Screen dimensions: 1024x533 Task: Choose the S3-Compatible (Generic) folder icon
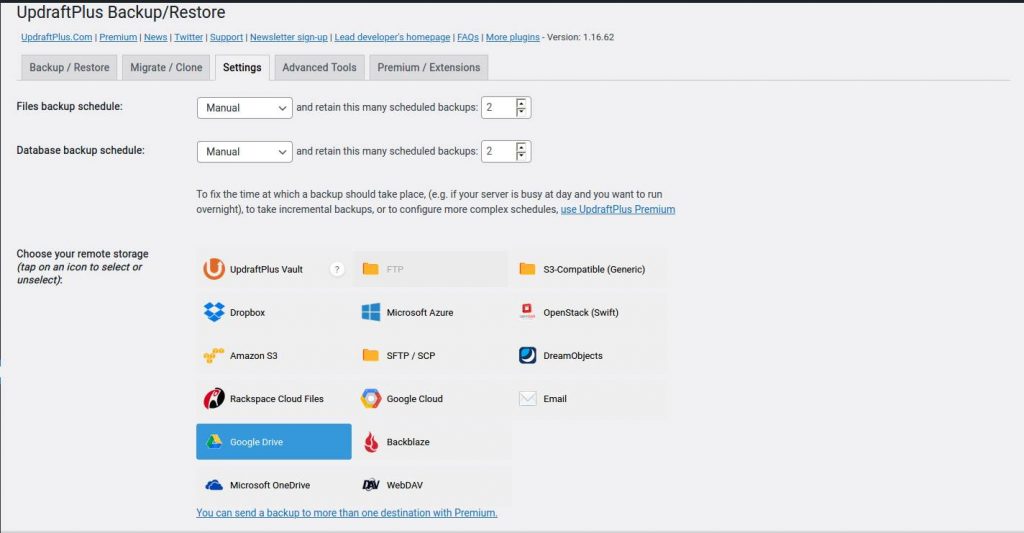[x=527, y=269]
